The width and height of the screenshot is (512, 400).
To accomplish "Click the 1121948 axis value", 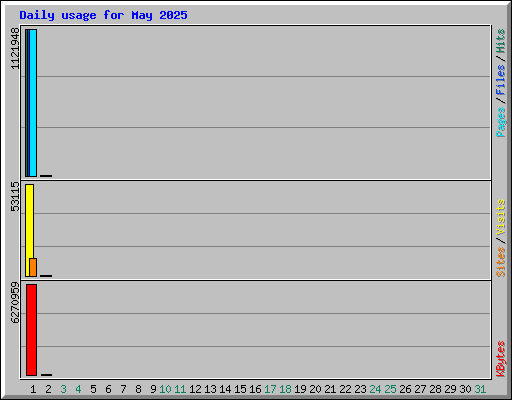I will (15, 49).
